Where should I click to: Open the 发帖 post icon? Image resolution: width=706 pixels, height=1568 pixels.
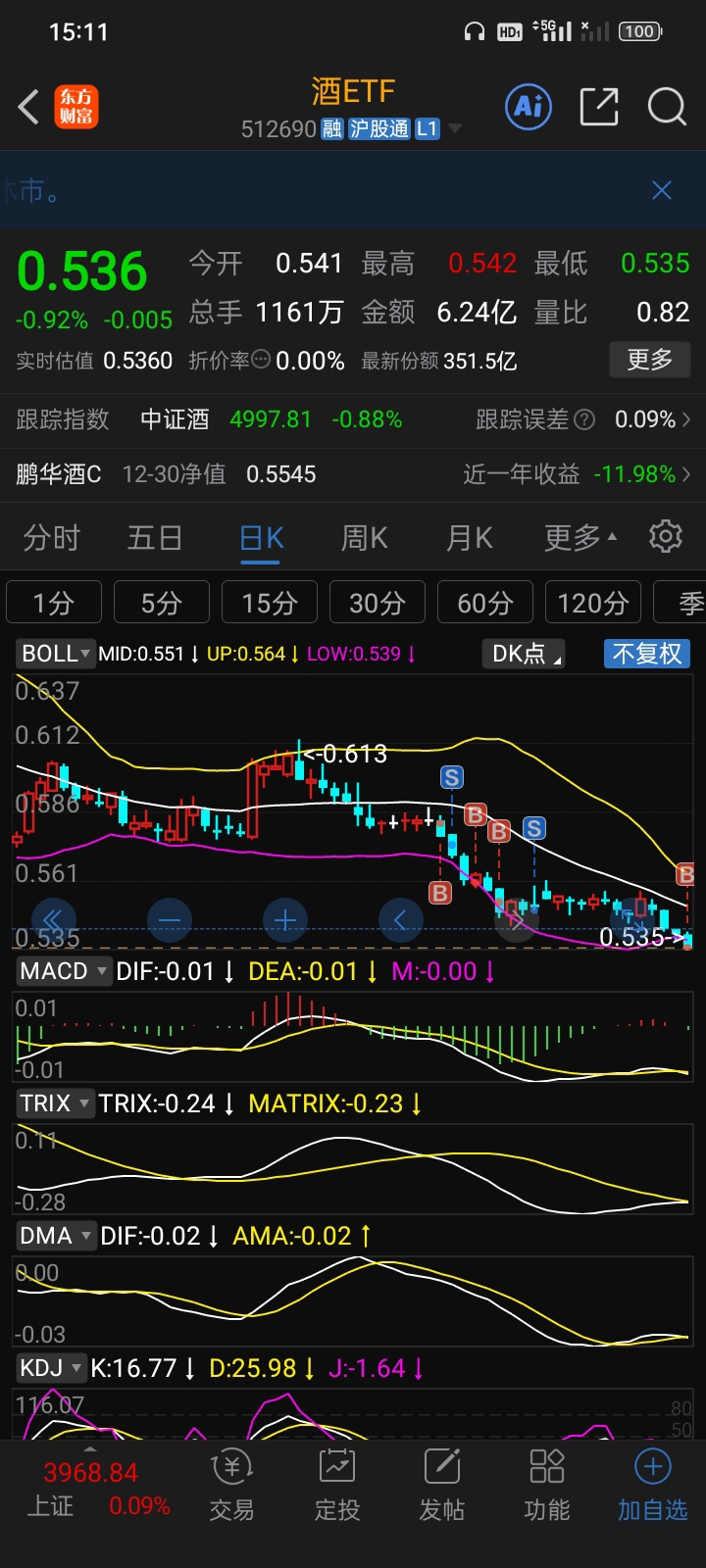coord(442,1486)
